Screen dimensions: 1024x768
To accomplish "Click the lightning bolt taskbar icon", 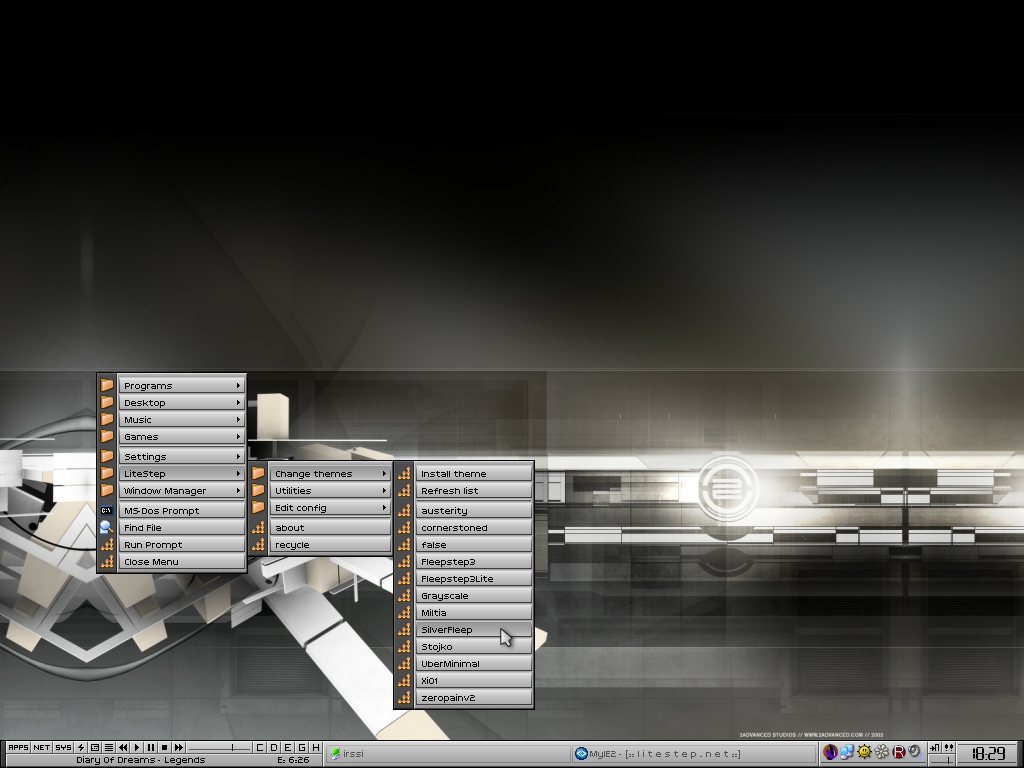I will pos(81,747).
